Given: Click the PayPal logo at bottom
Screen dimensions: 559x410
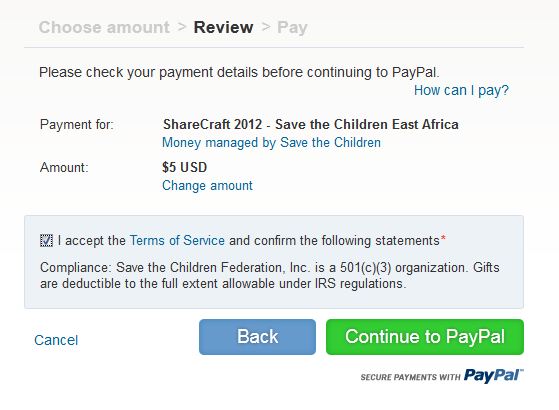Looking at the screenshot, I should pyautogui.click(x=494, y=375).
